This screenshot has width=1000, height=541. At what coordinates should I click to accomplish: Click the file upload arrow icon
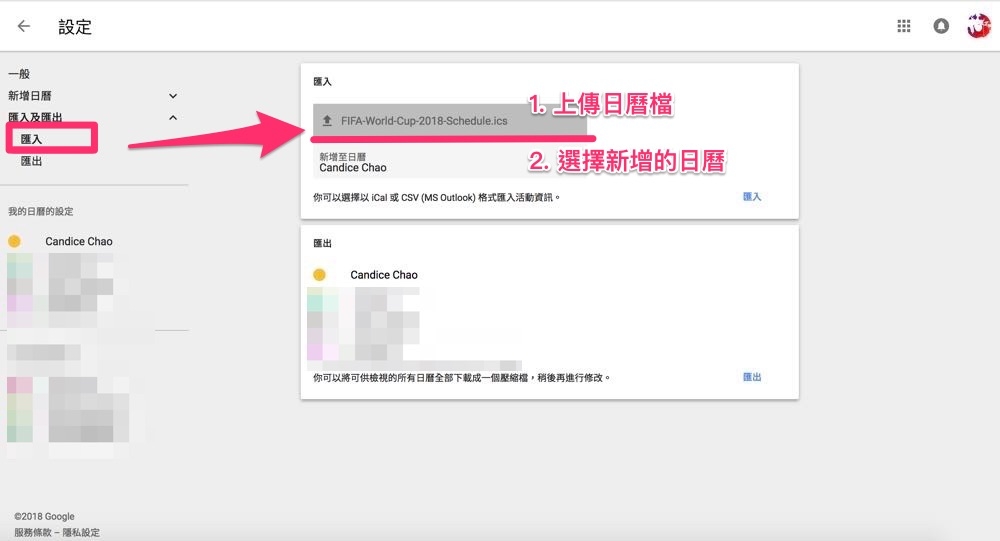tap(327, 121)
